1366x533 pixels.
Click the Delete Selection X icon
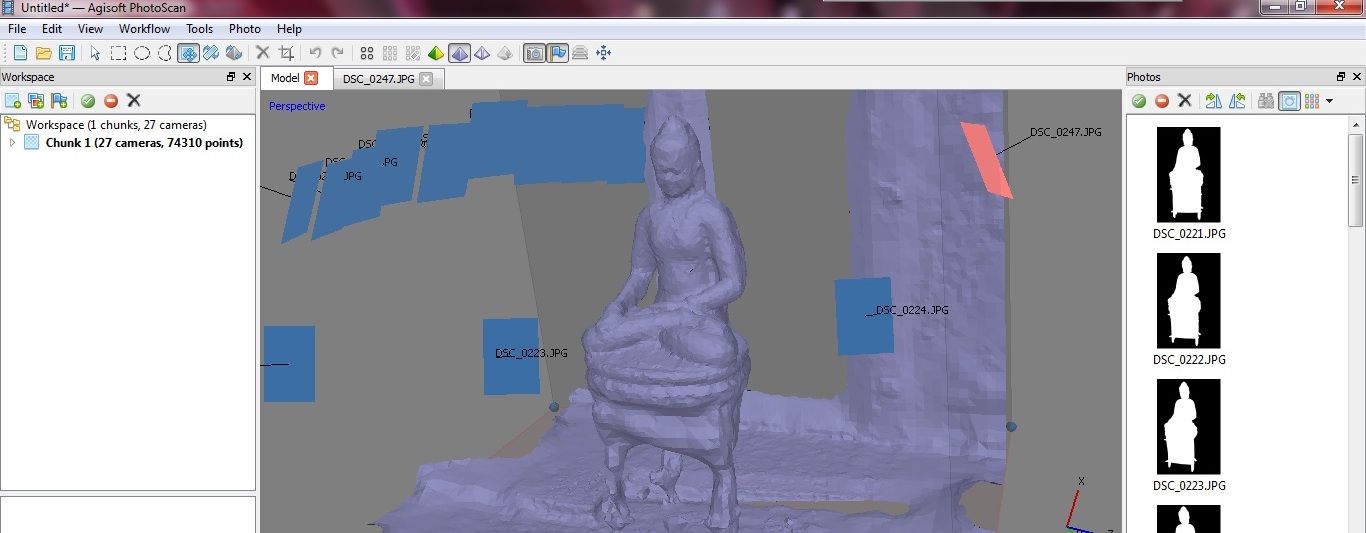pyautogui.click(x=263, y=53)
